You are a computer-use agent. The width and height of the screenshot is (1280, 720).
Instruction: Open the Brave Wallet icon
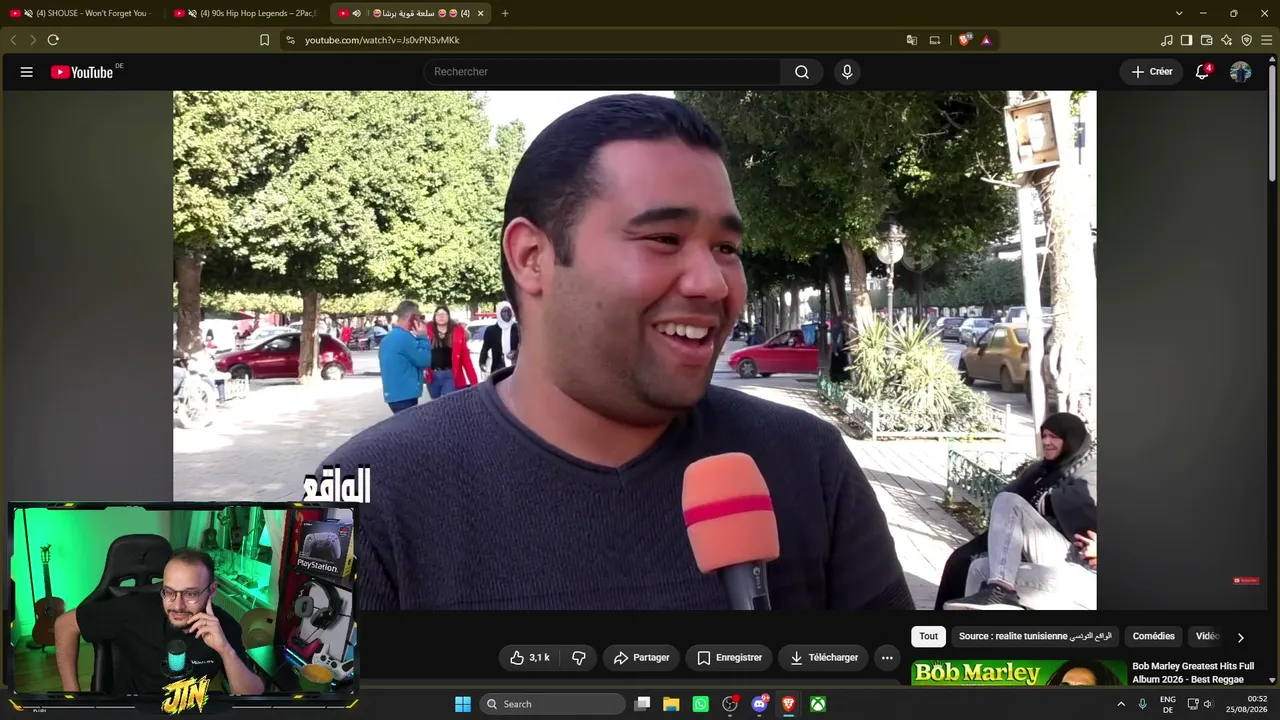1207,40
